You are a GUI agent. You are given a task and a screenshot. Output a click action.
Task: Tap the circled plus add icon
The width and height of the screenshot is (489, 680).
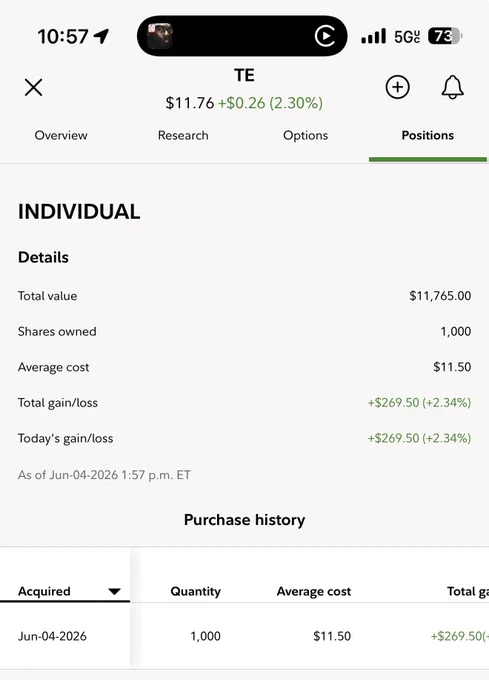398,87
